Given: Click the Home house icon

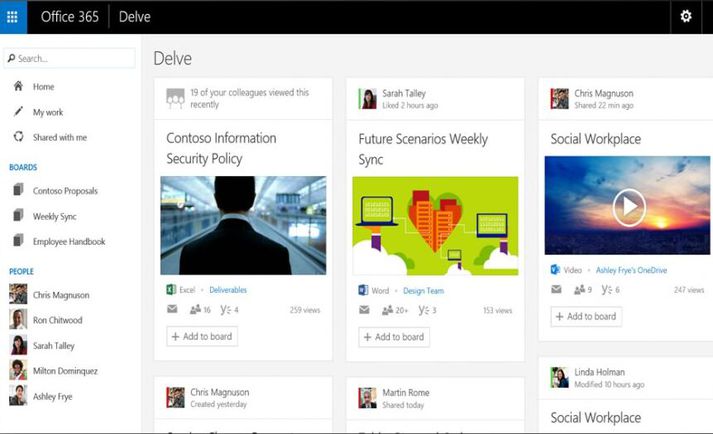Looking at the screenshot, I should pyautogui.click(x=18, y=86).
